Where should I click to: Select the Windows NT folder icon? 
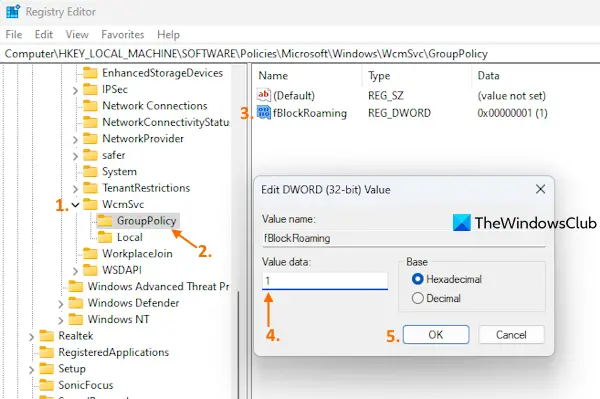[x=76, y=319]
